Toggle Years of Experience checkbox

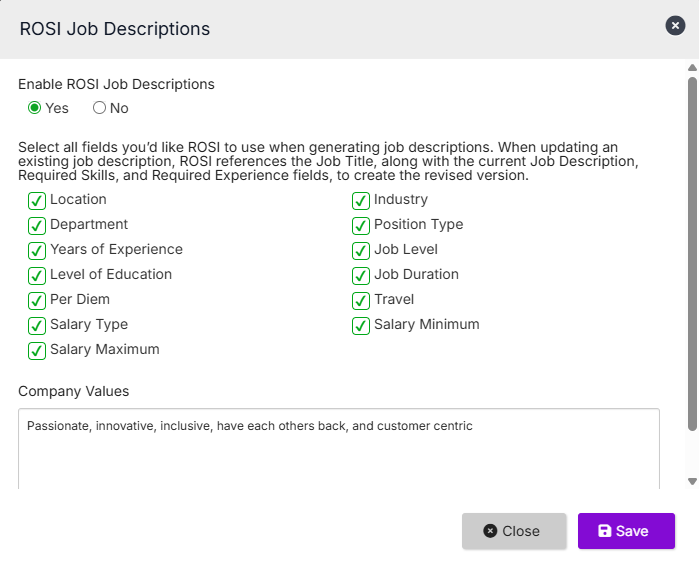(37, 251)
